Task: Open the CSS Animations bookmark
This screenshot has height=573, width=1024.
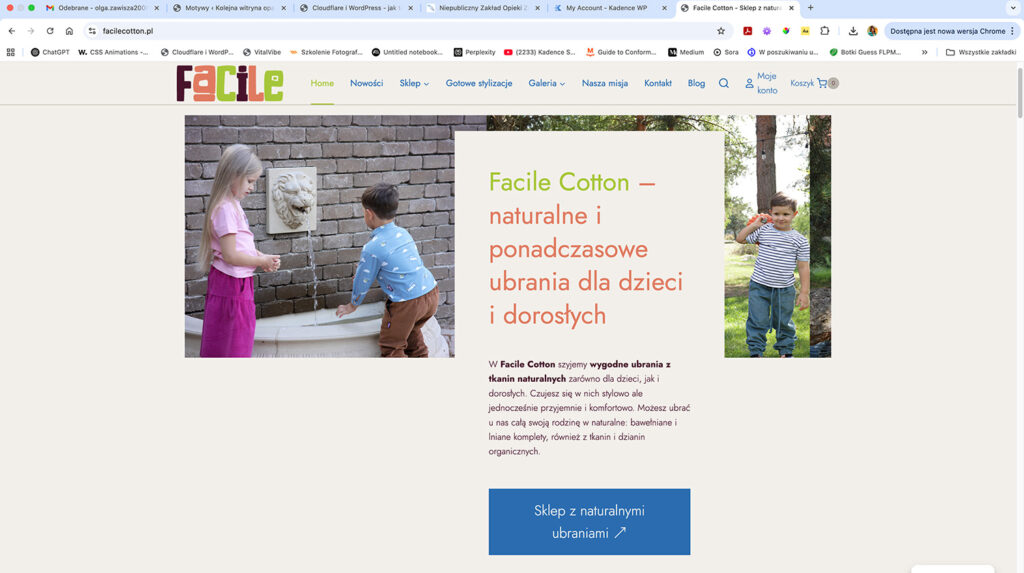Action: tap(114, 52)
